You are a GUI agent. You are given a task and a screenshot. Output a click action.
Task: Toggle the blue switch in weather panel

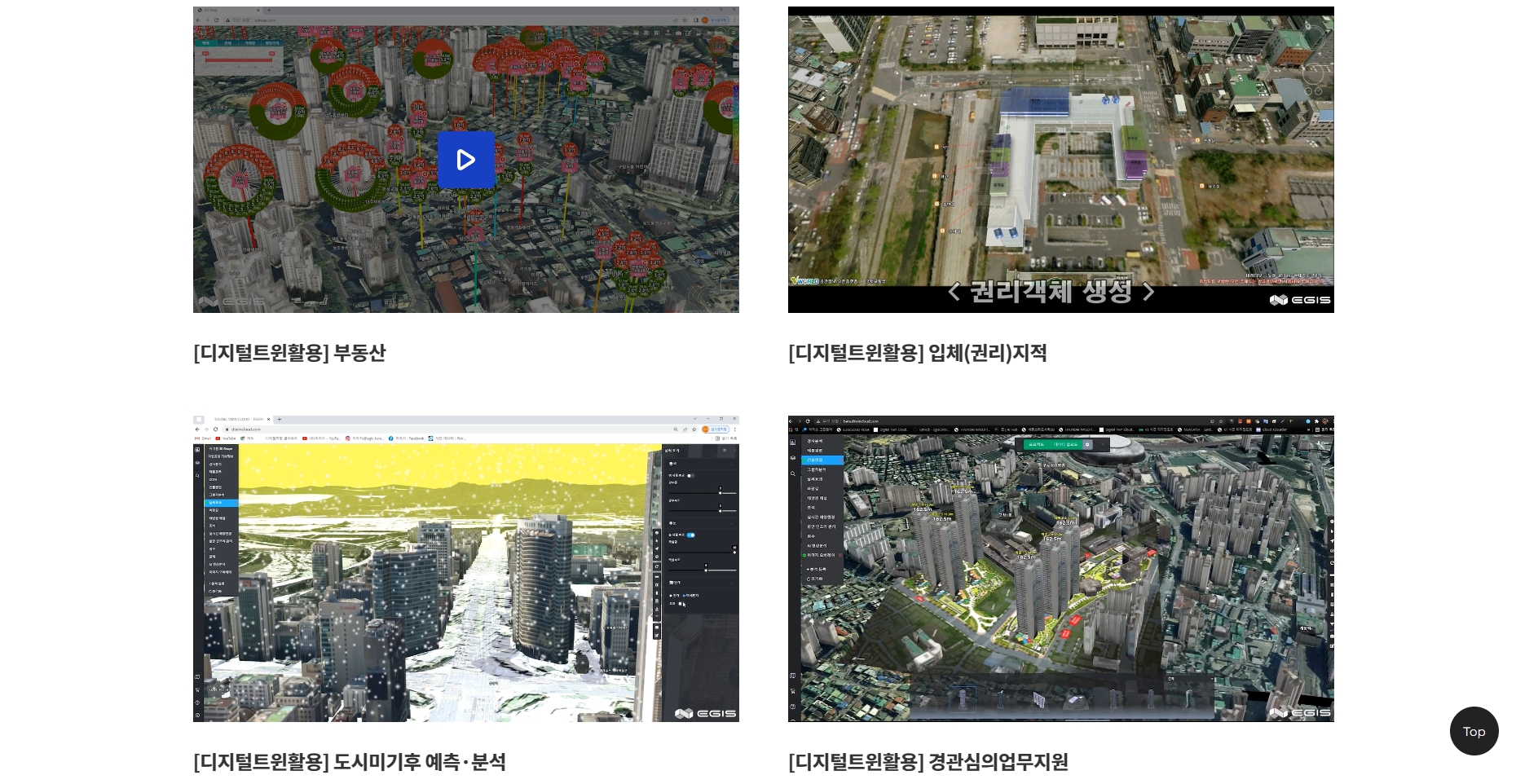[x=690, y=535]
